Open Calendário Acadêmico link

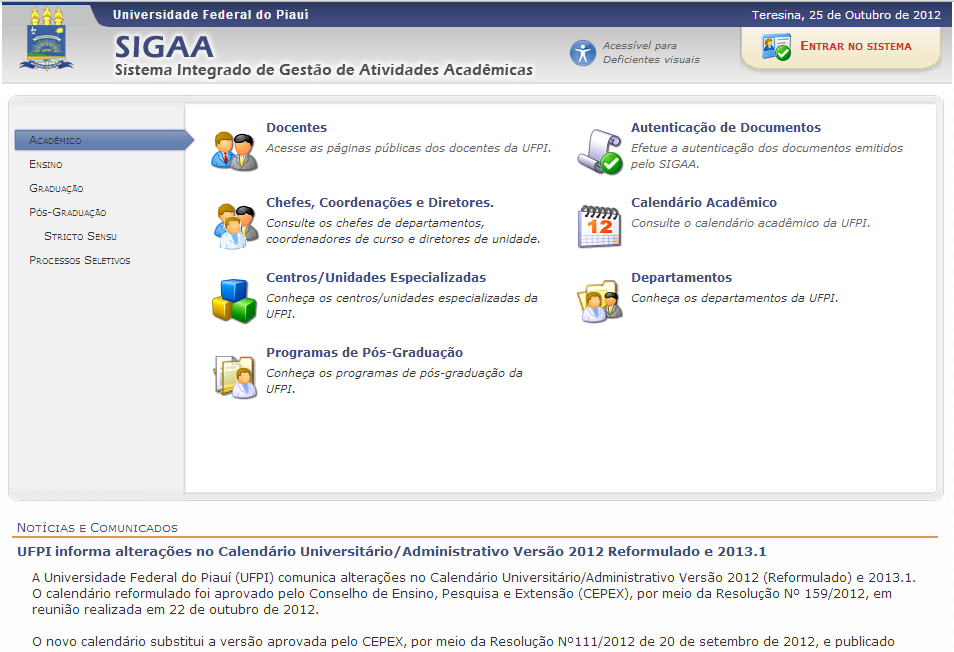[x=704, y=202]
